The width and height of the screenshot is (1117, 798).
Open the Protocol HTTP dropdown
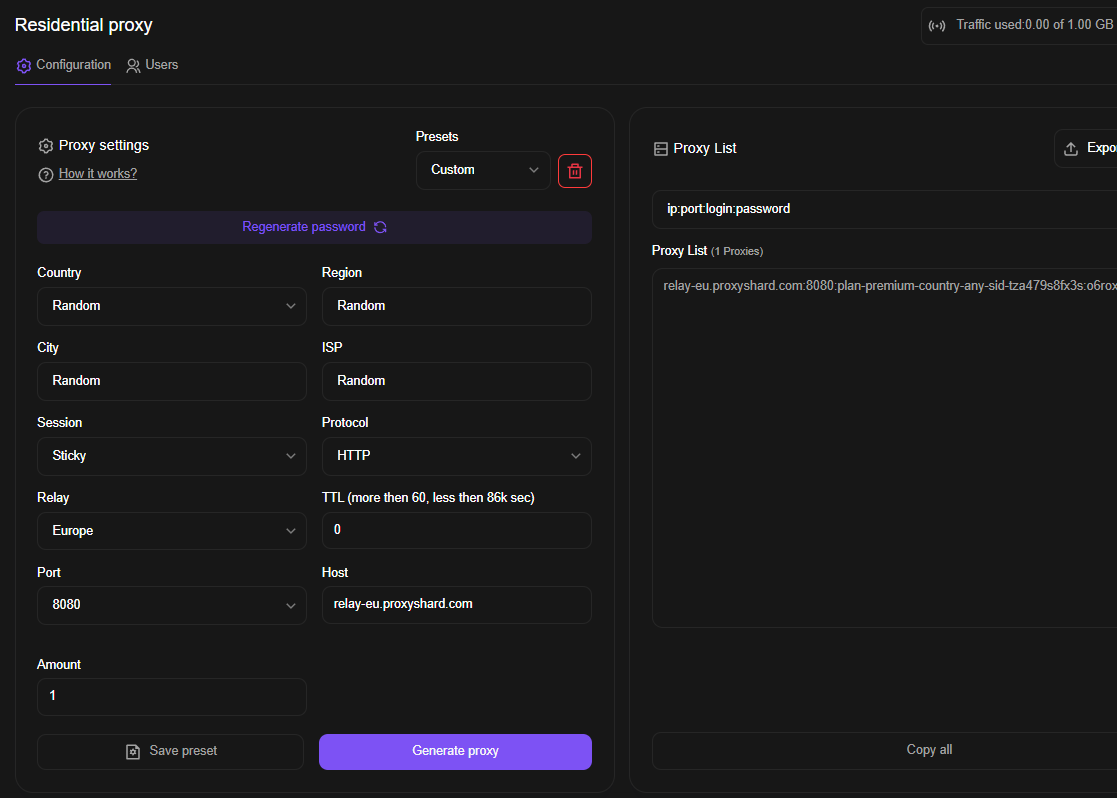pyautogui.click(x=456, y=456)
